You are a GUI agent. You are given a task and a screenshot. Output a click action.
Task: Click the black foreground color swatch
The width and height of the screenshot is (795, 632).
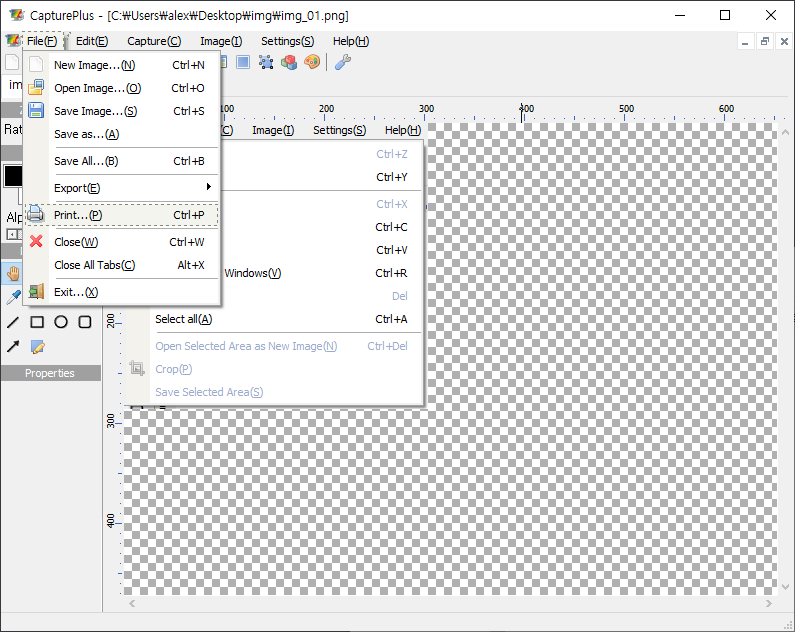(x=13, y=176)
